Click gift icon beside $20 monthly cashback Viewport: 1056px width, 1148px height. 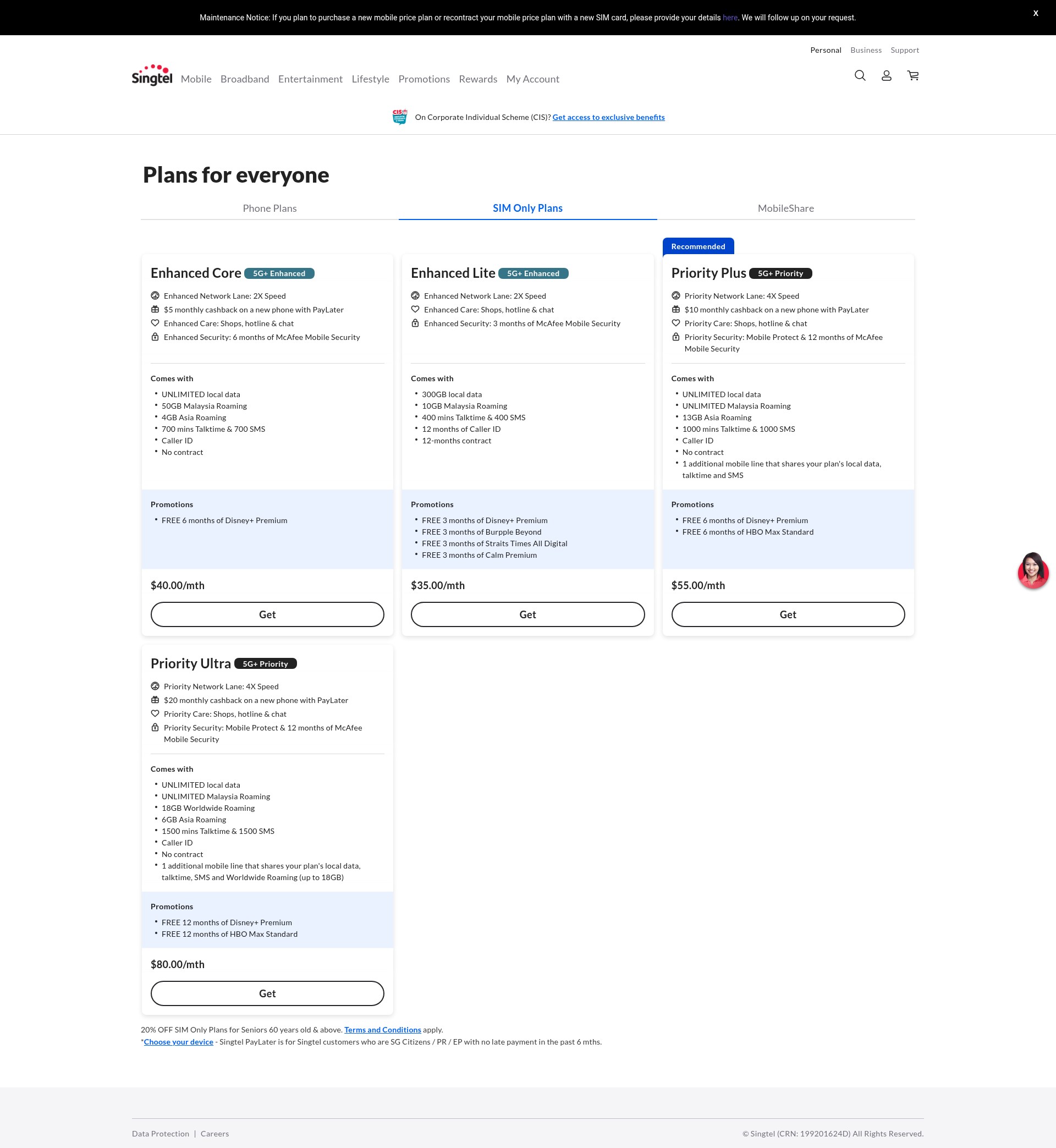pos(155,700)
